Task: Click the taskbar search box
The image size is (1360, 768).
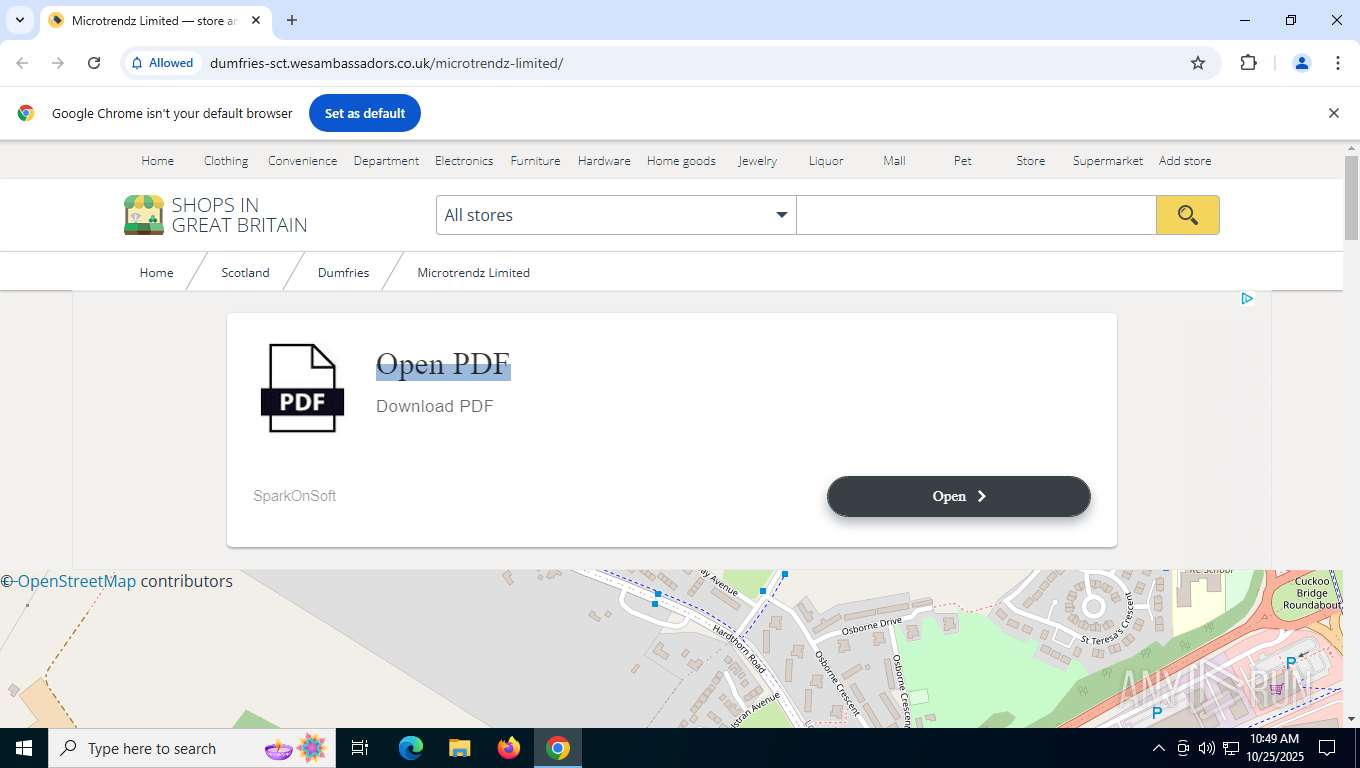Action: pos(194,748)
